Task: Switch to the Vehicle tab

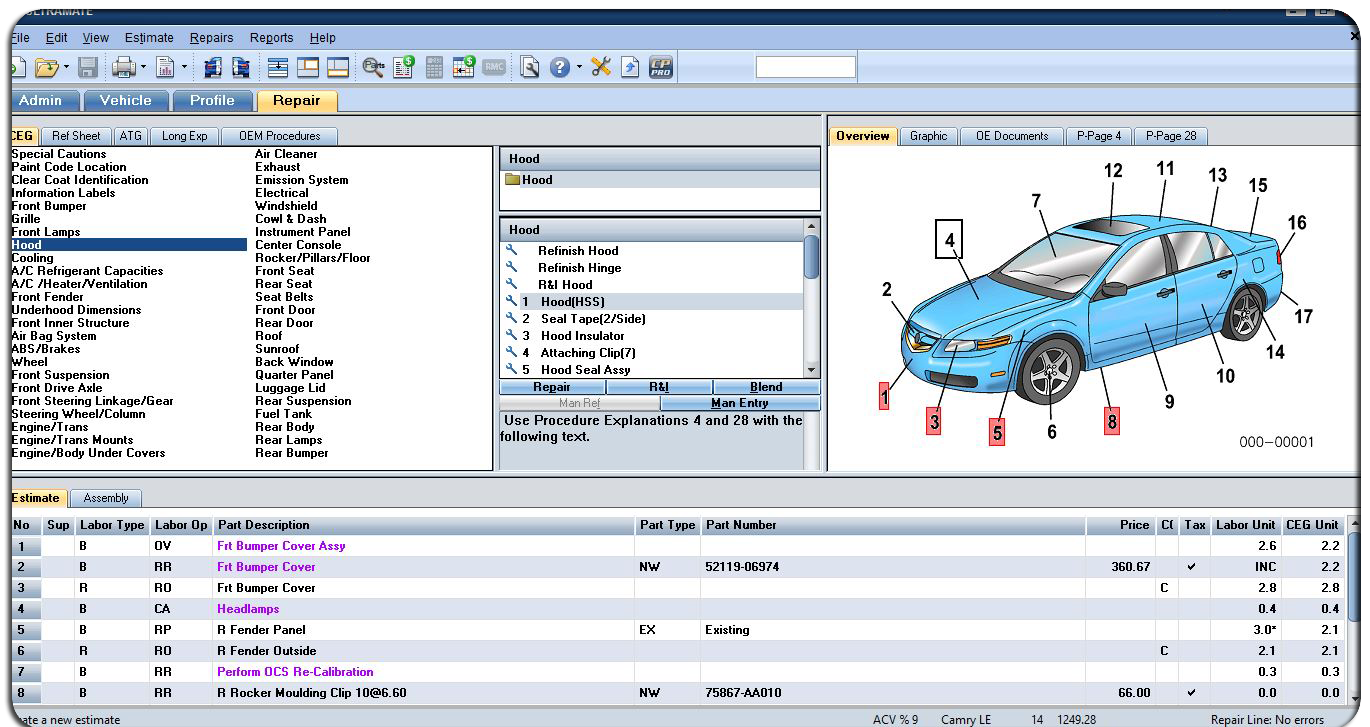Action: (x=126, y=100)
